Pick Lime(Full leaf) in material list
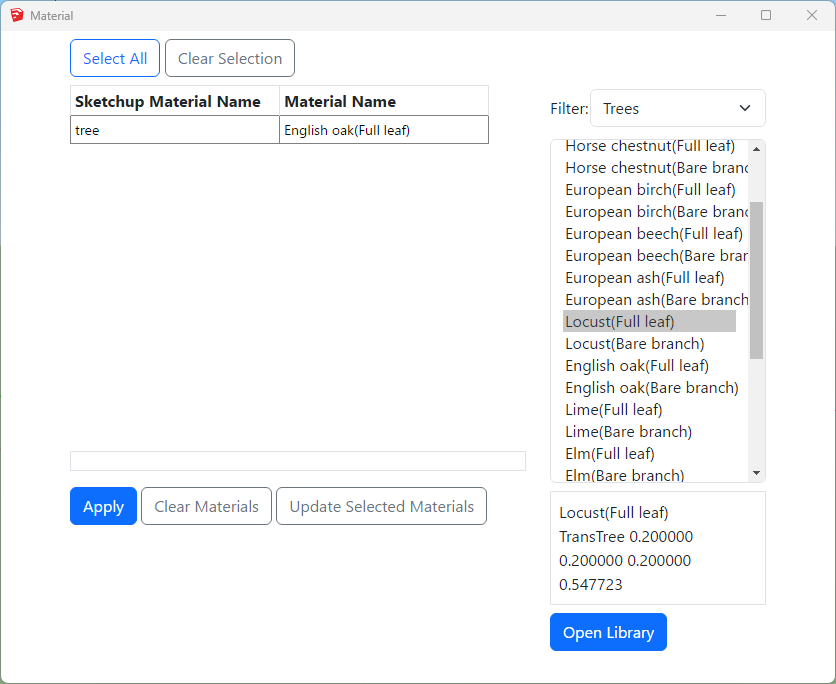 (613, 410)
